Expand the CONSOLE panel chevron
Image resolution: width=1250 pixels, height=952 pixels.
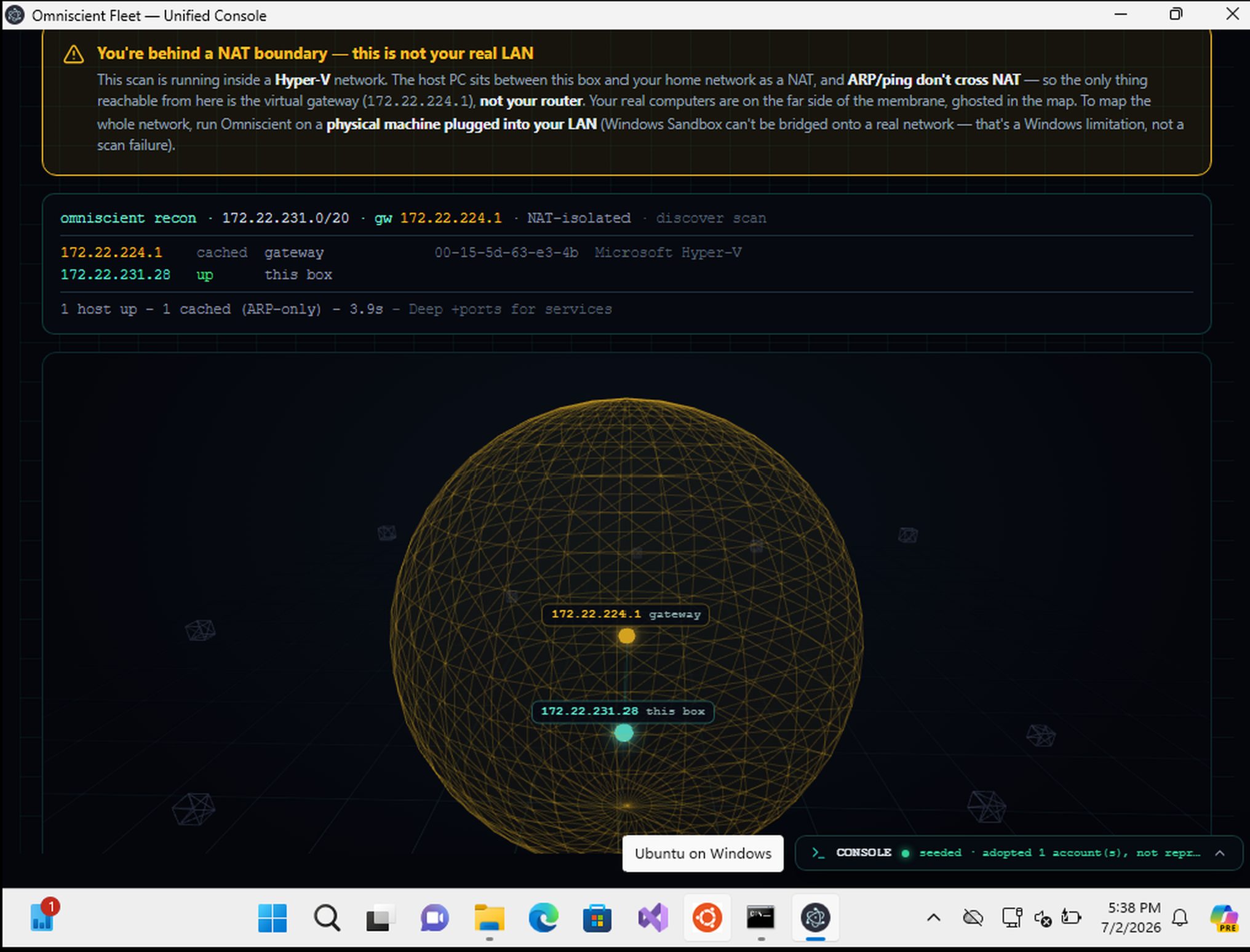click(1220, 853)
